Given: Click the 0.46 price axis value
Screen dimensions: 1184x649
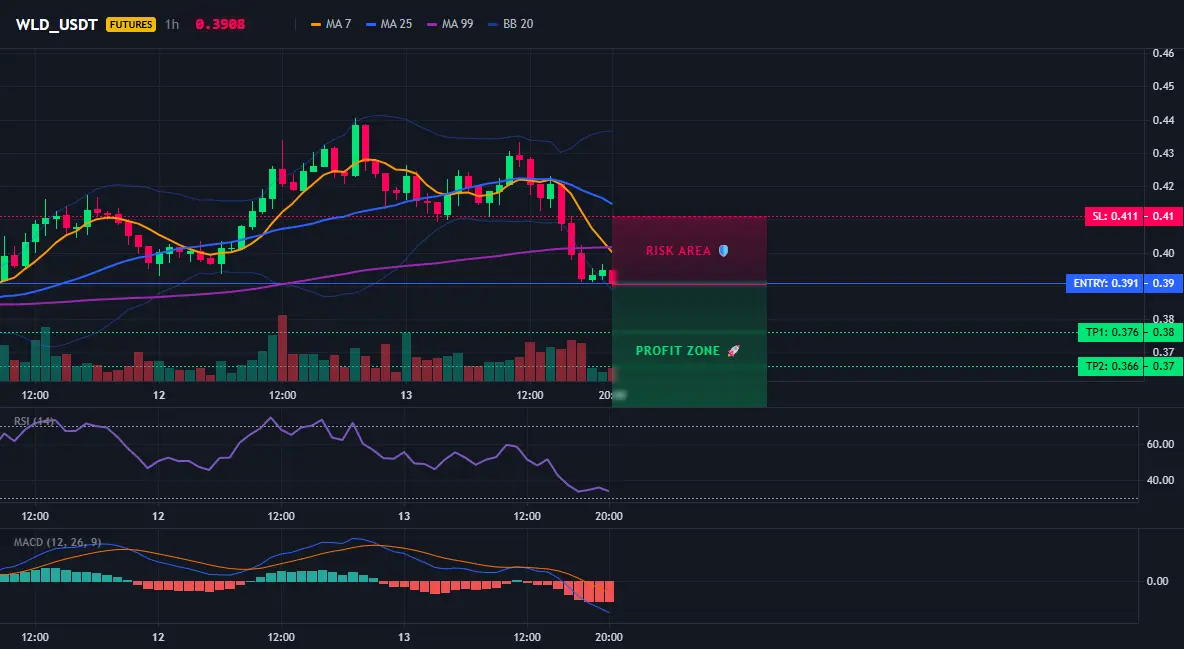Looking at the screenshot, I should click(x=1163, y=53).
